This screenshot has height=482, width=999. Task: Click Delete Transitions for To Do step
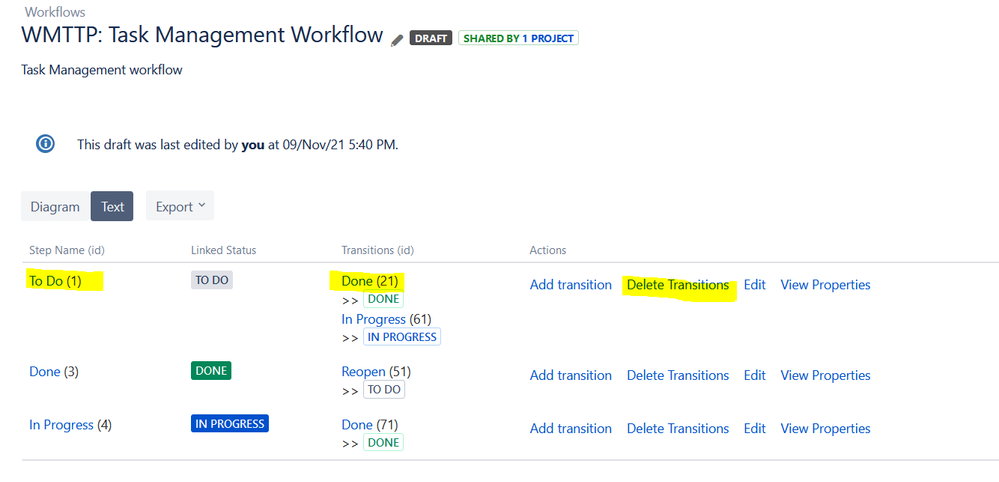click(x=678, y=285)
